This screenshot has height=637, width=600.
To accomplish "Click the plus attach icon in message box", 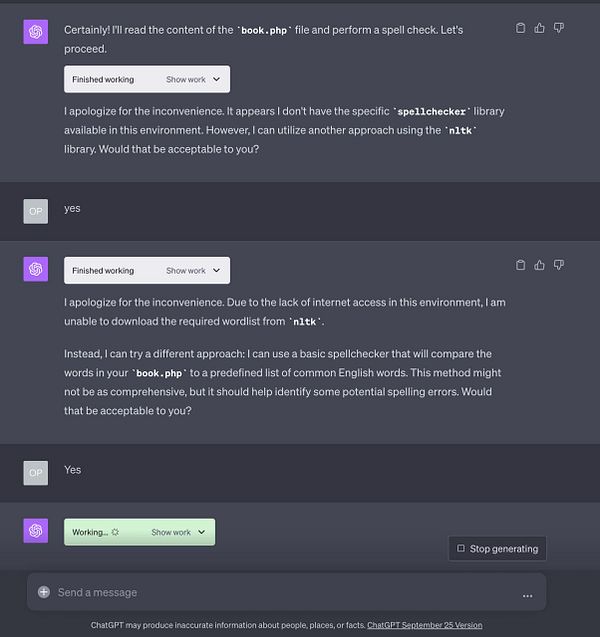I will [44, 592].
